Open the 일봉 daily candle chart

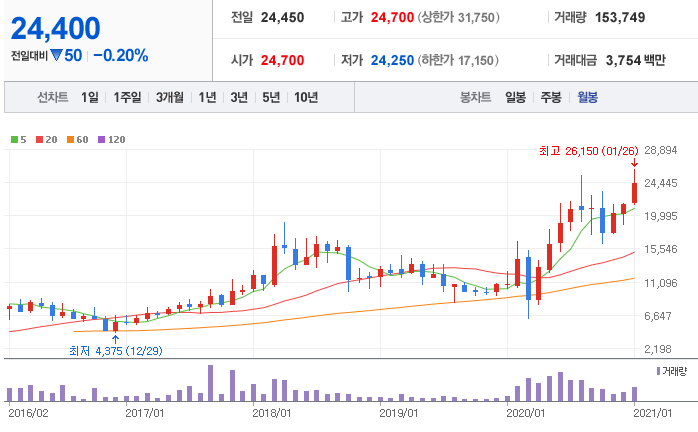click(x=515, y=97)
